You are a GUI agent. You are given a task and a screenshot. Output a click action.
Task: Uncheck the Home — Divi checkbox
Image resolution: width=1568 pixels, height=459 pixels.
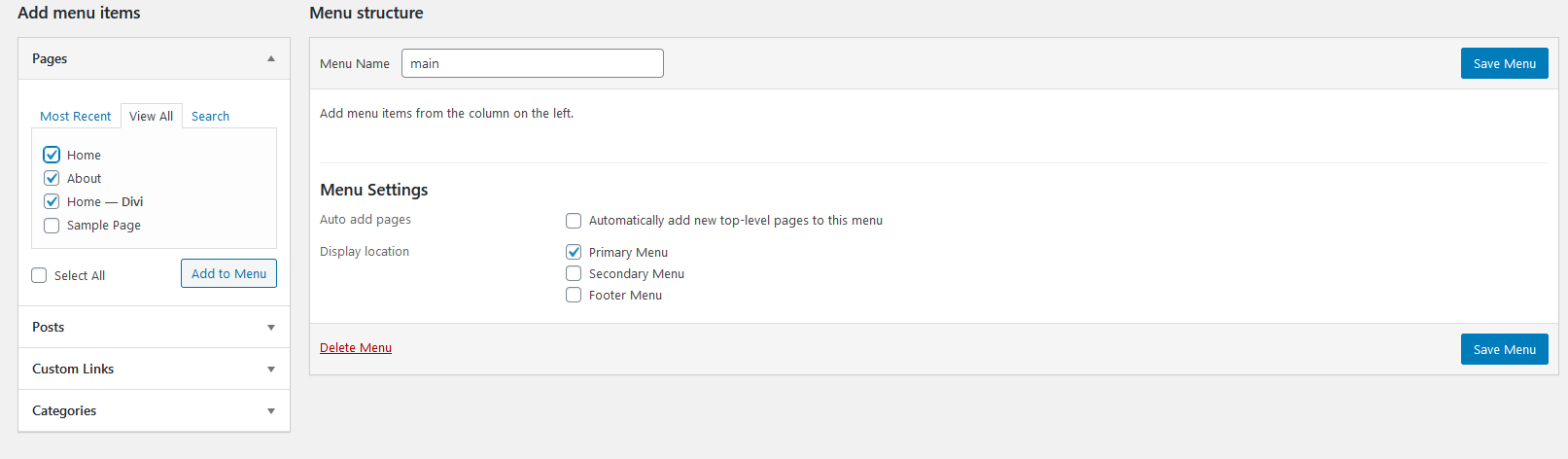52,201
